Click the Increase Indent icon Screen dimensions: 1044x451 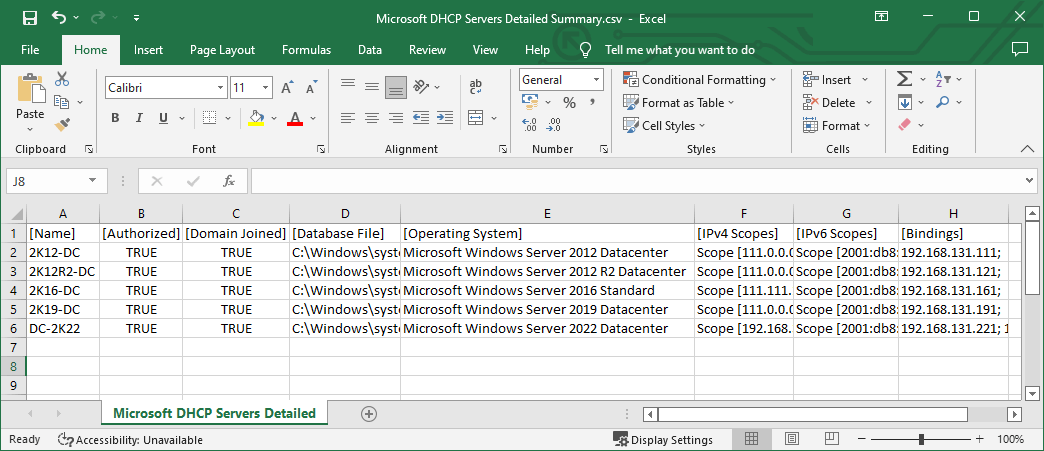[x=445, y=118]
